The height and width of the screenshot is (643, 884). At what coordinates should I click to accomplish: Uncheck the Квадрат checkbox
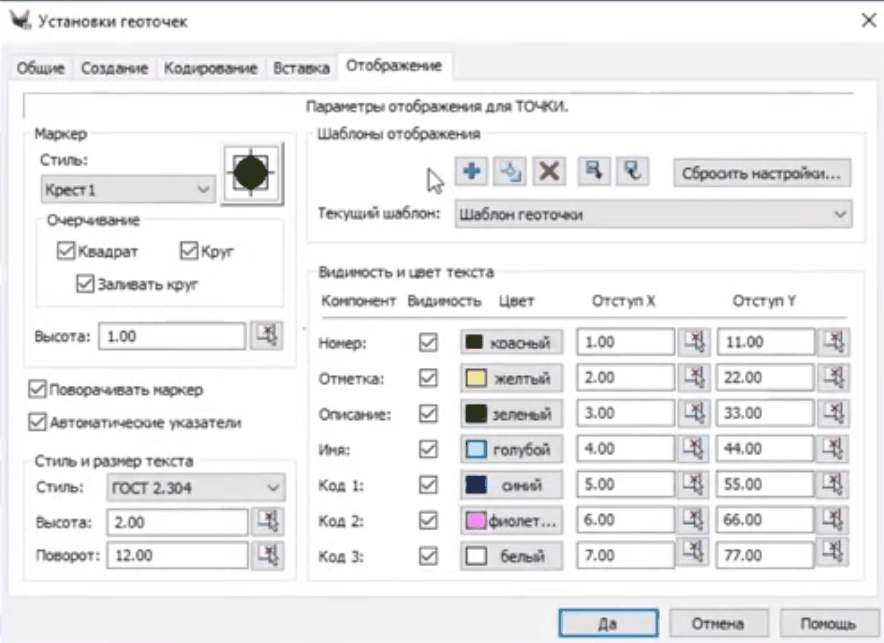[x=66, y=251]
